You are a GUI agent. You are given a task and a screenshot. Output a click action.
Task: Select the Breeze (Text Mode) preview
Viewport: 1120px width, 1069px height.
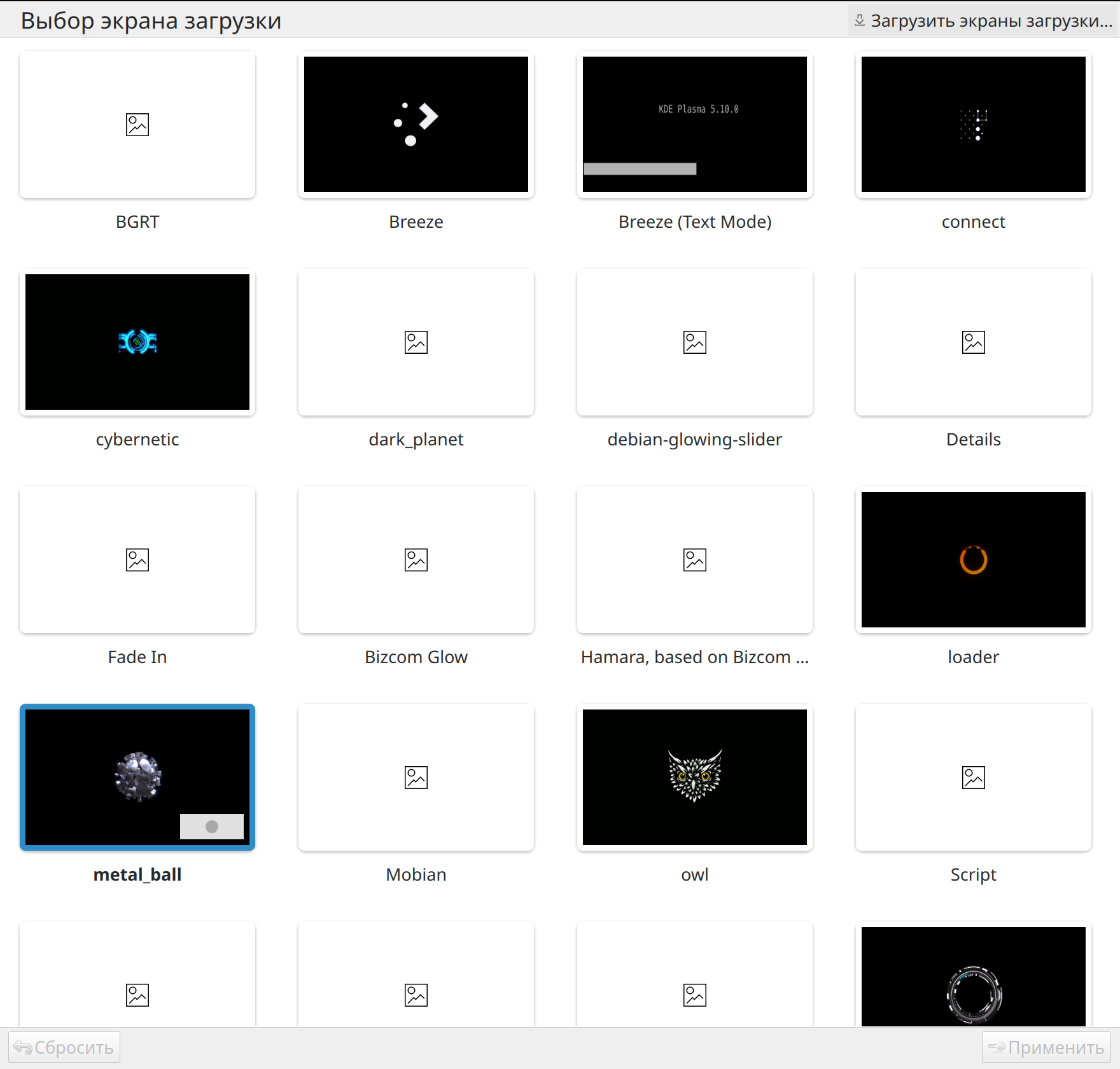(x=695, y=125)
